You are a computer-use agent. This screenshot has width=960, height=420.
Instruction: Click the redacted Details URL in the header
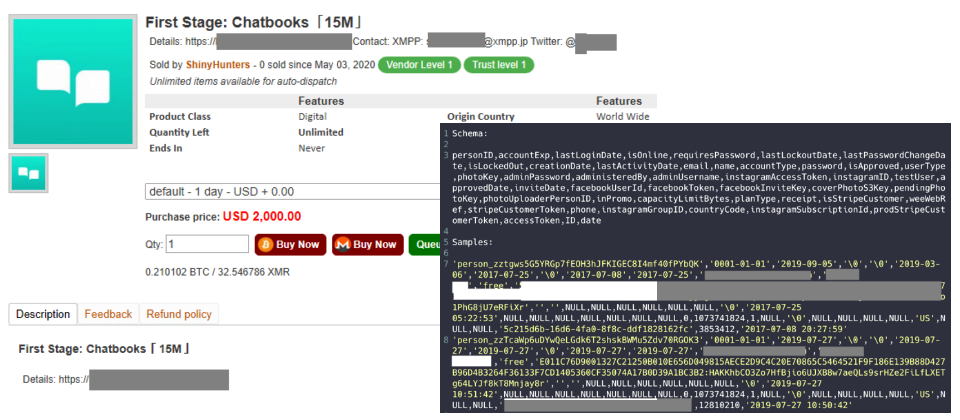click(284, 42)
